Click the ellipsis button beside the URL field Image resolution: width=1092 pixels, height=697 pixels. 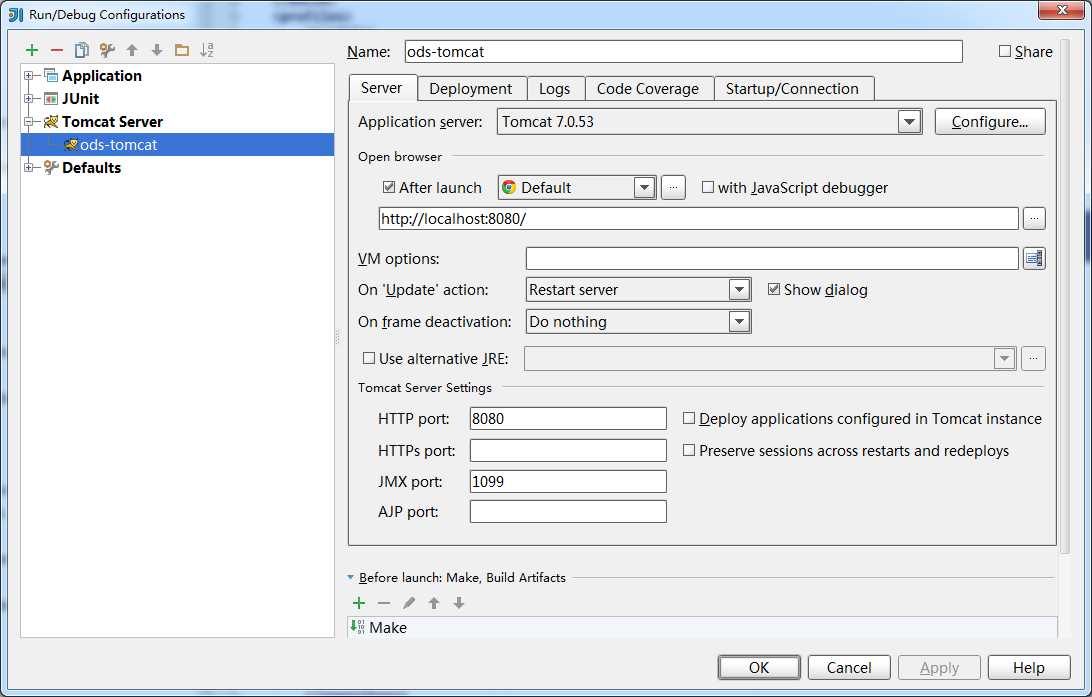pos(1034,219)
